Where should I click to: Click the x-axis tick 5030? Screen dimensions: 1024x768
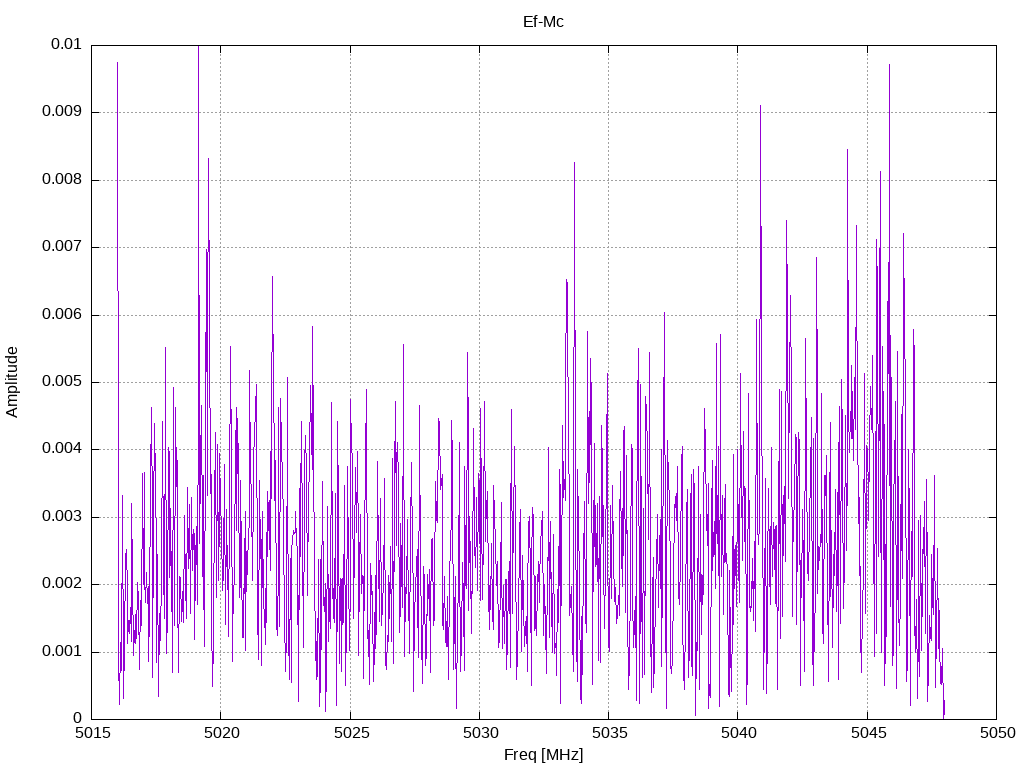(x=481, y=733)
